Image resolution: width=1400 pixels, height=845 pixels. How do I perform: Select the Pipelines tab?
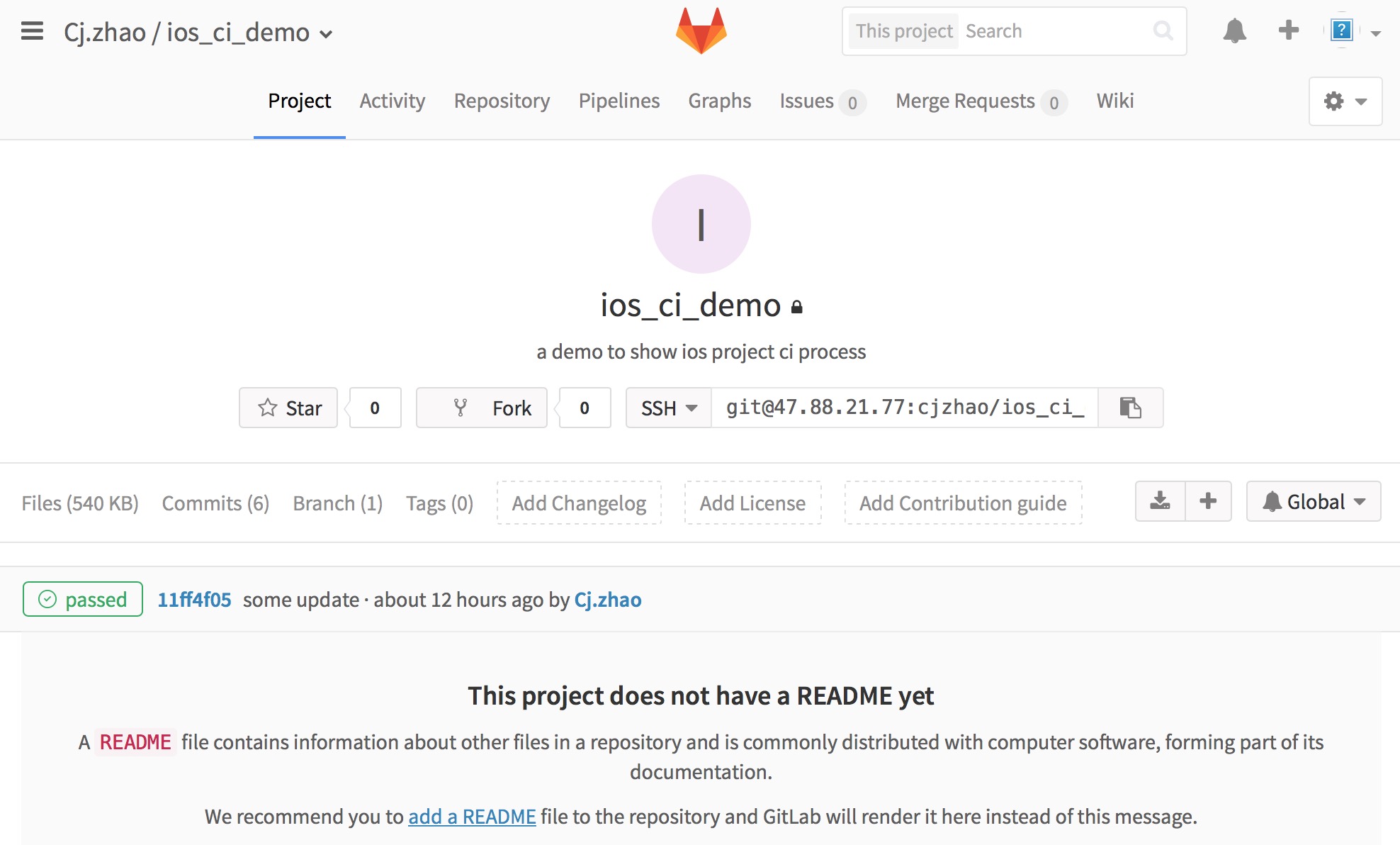618,100
